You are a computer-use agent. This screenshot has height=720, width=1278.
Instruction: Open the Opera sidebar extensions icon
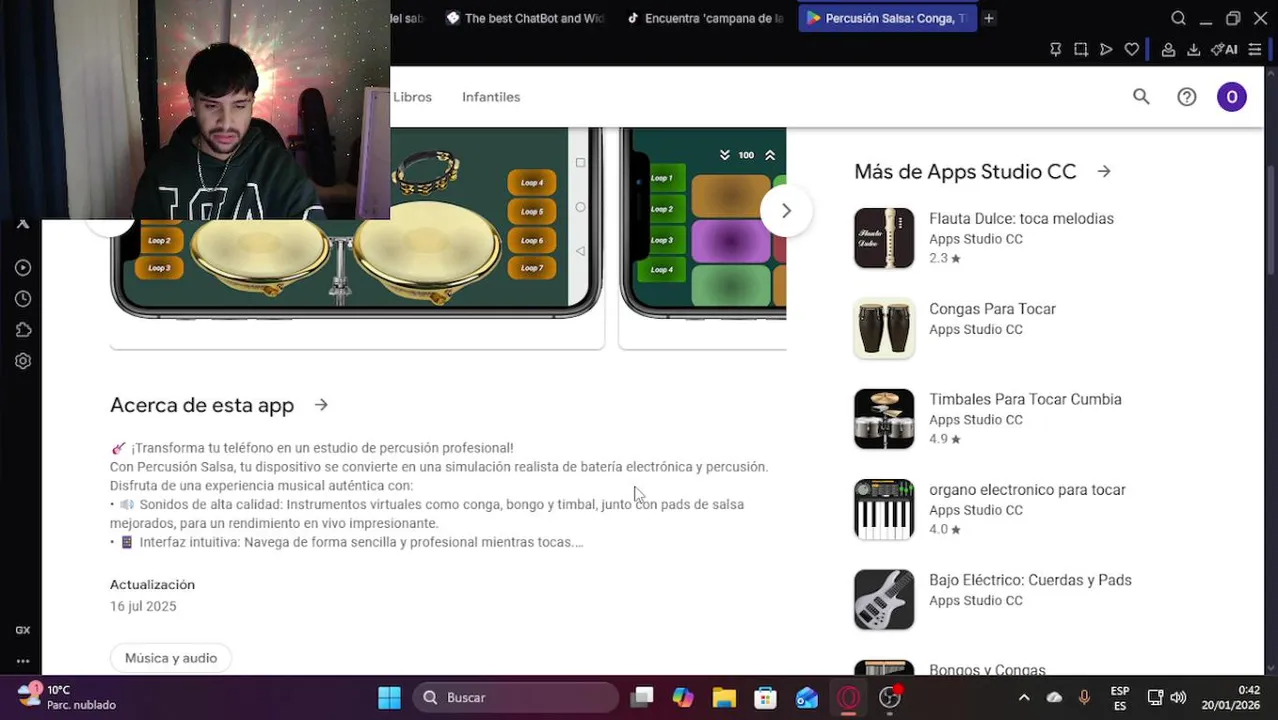[x=23, y=330]
